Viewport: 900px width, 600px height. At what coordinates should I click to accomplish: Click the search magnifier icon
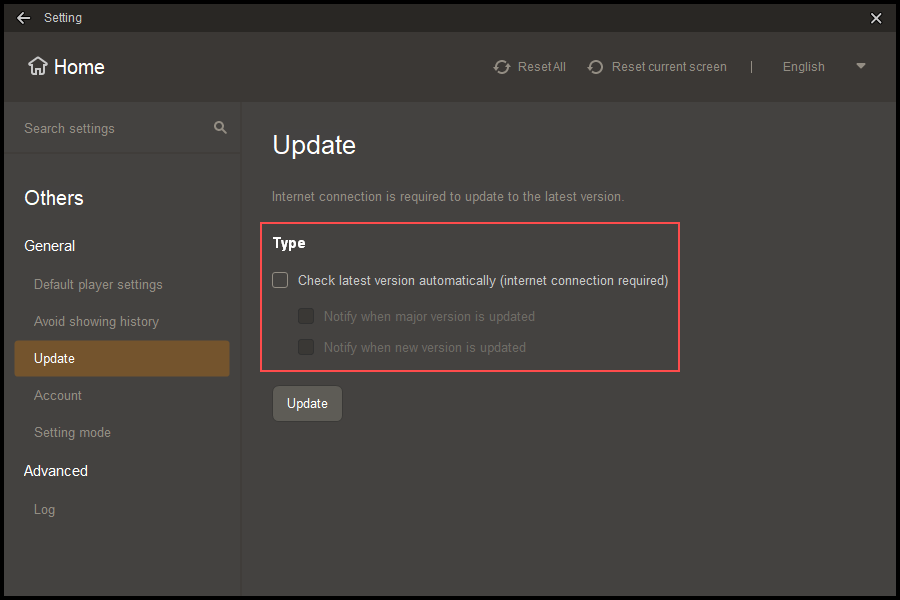click(220, 127)
